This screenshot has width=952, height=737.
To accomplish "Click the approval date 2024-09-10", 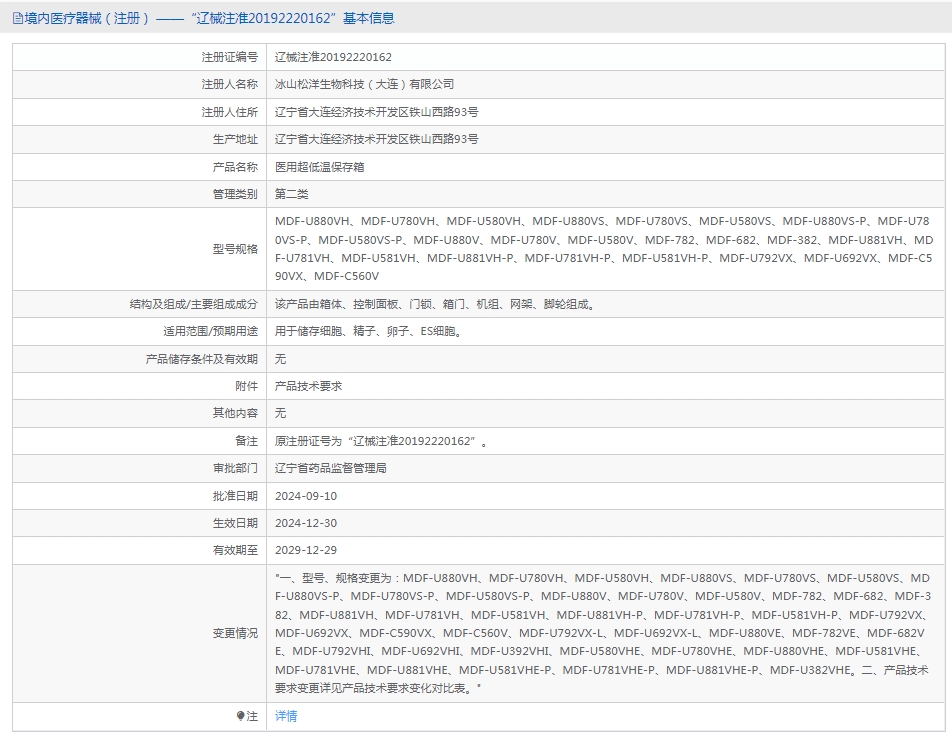I will click(306, 496).
